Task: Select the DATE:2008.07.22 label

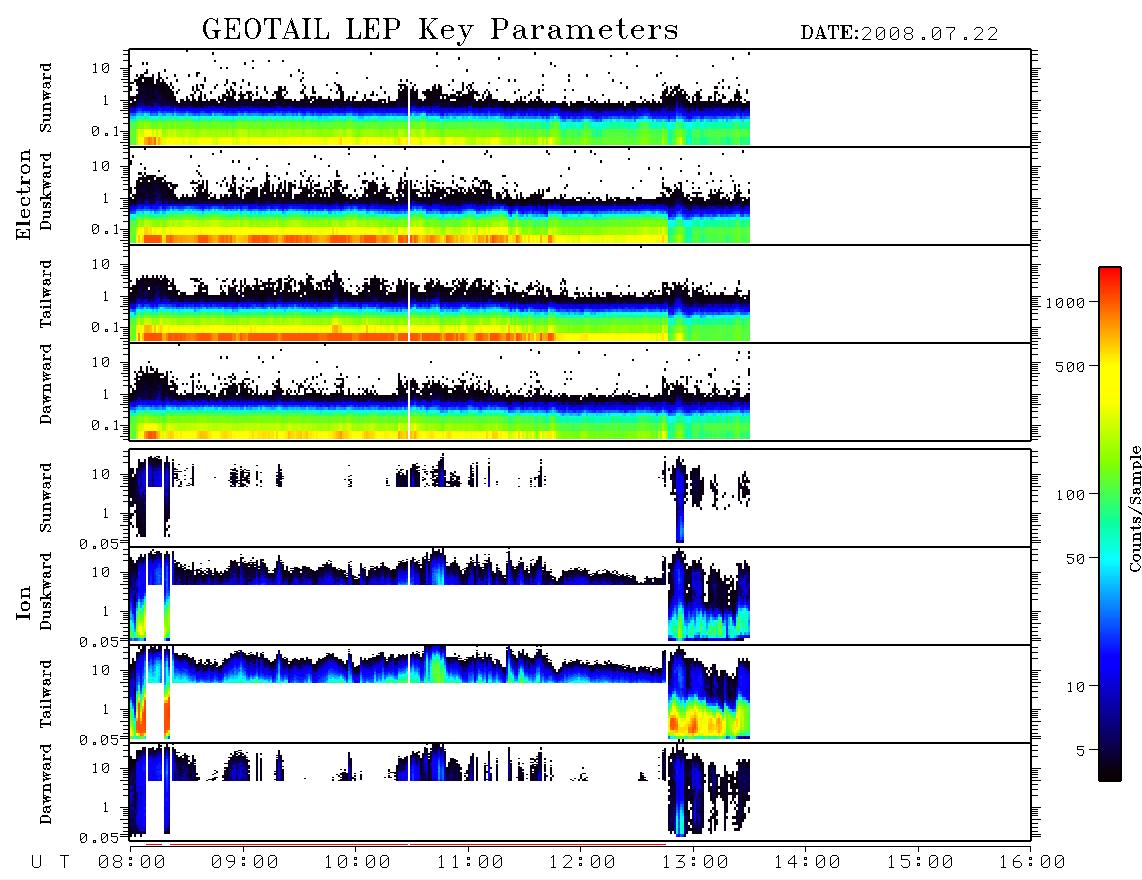Action: point(899,34)
